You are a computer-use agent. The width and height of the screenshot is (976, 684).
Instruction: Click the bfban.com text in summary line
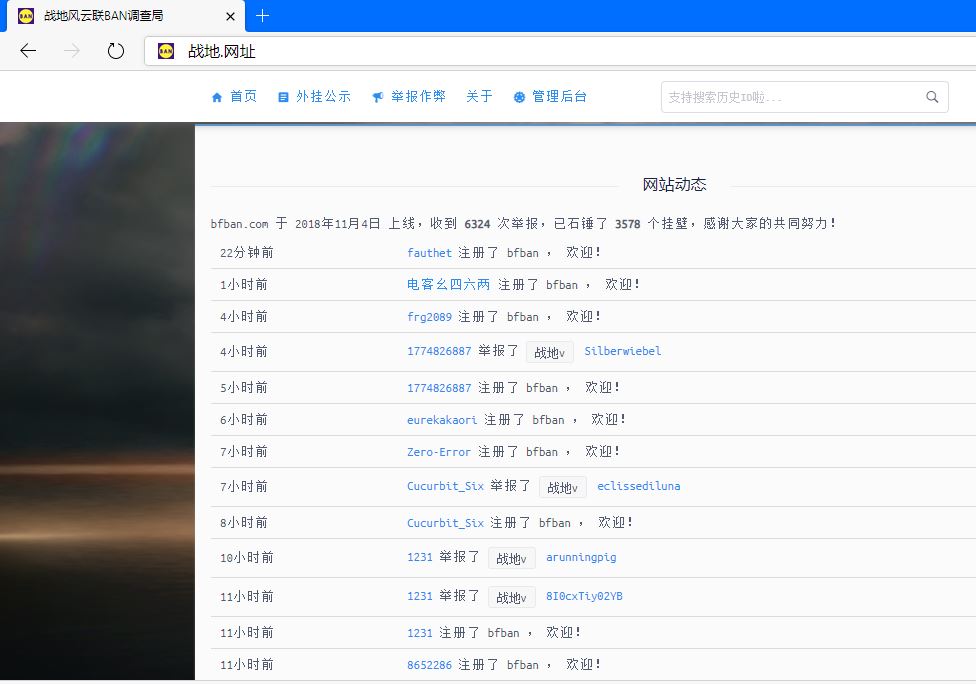tap(239, 224)
